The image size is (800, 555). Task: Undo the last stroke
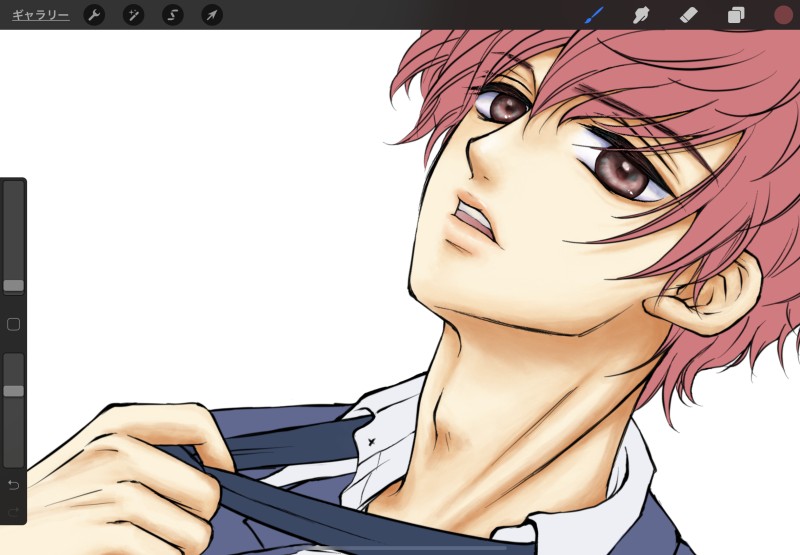click(x=14, y=485)
